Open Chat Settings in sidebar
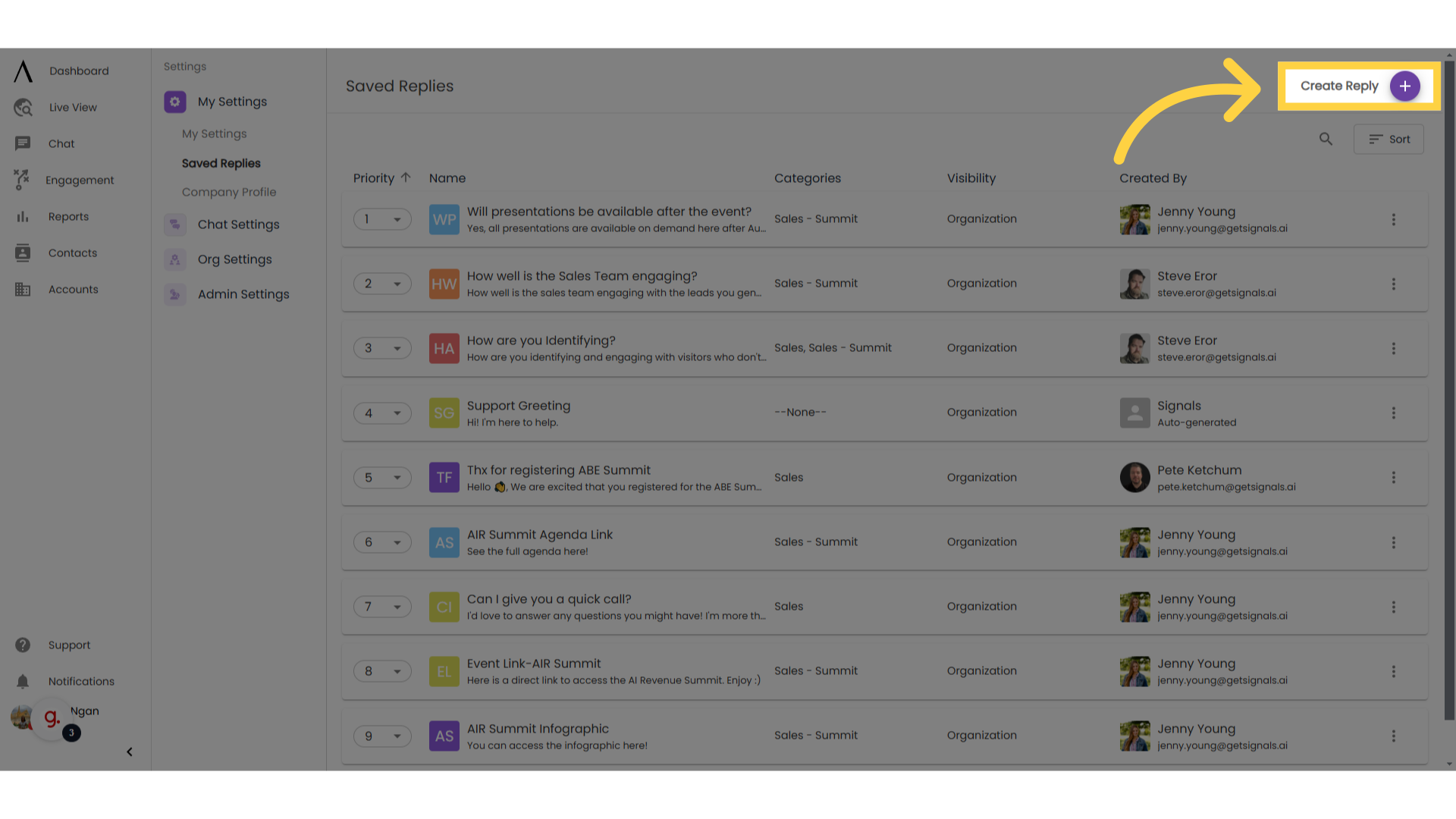The image size is (1456, 819). point(238,224)
